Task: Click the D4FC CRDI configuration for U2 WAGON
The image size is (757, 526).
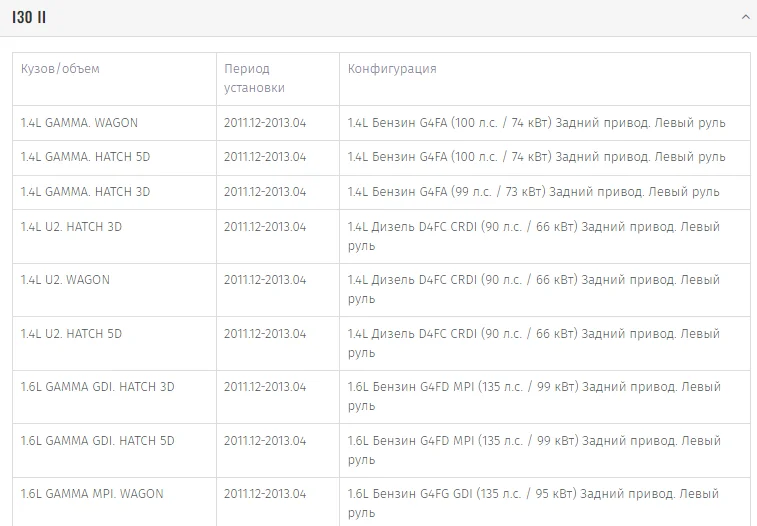Action: click(x=534, y=289)
